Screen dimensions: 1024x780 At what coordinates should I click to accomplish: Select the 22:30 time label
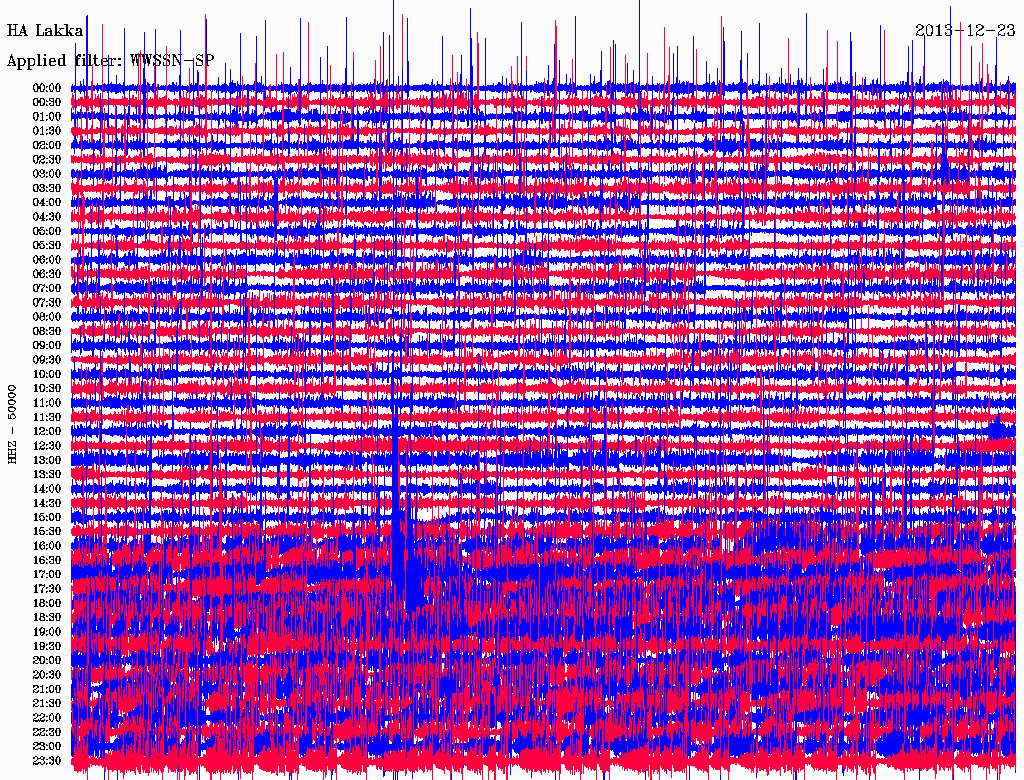[47, 732]
